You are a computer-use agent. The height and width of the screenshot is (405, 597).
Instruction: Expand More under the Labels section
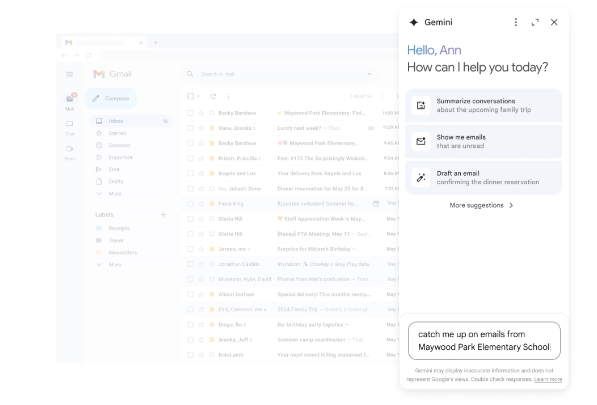(109, 265)
